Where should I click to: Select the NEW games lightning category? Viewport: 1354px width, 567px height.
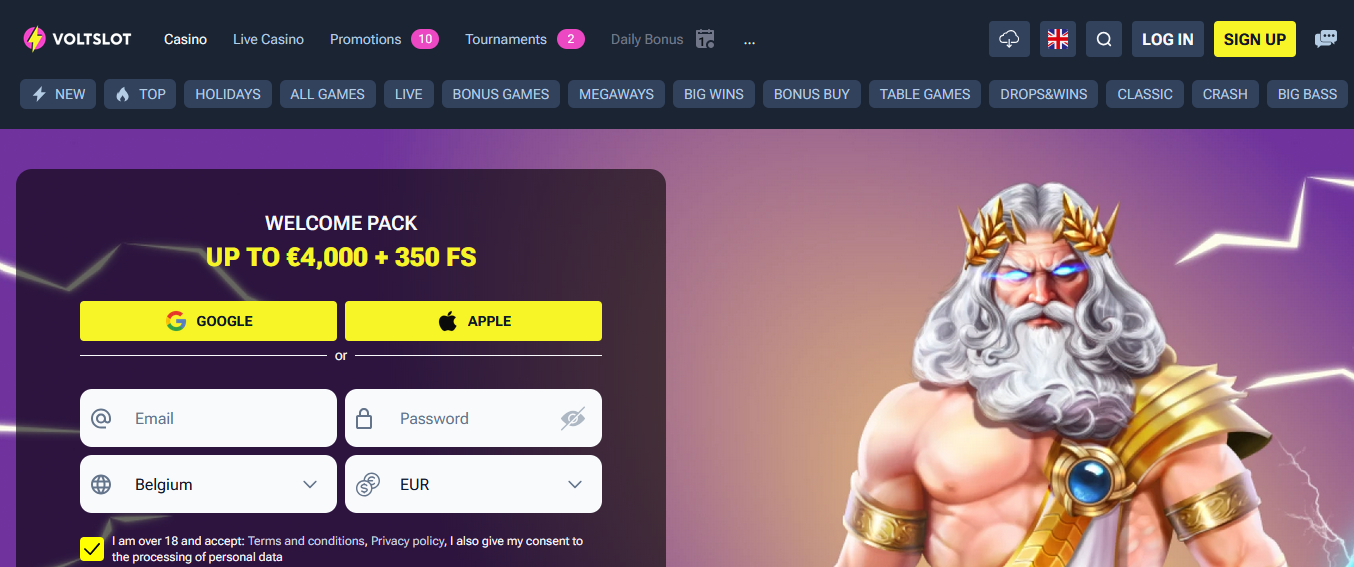click(58, 94)
